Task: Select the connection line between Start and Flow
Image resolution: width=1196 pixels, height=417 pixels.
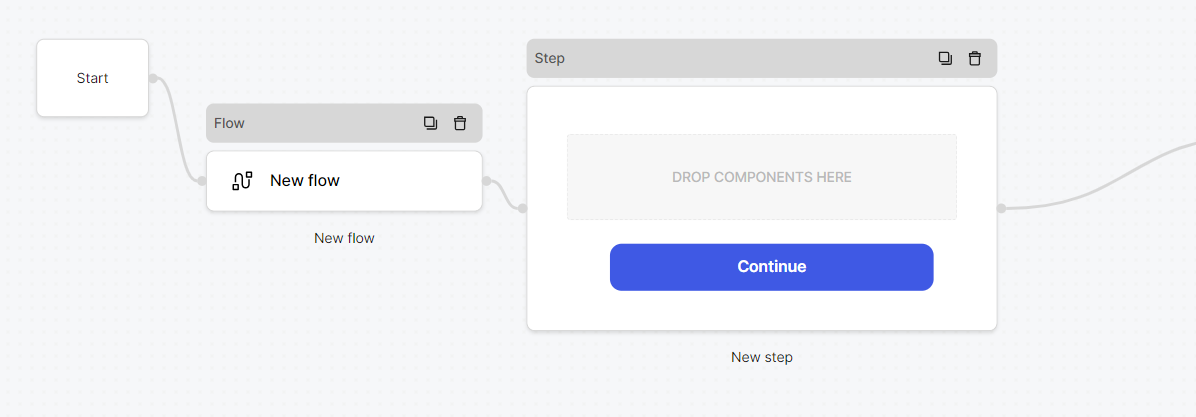Action: (x=177, y=130)
